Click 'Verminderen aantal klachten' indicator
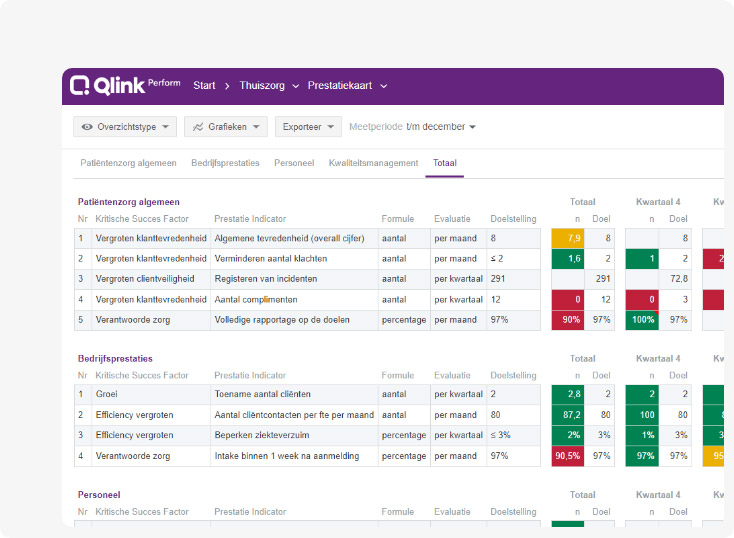 [271, 259]
